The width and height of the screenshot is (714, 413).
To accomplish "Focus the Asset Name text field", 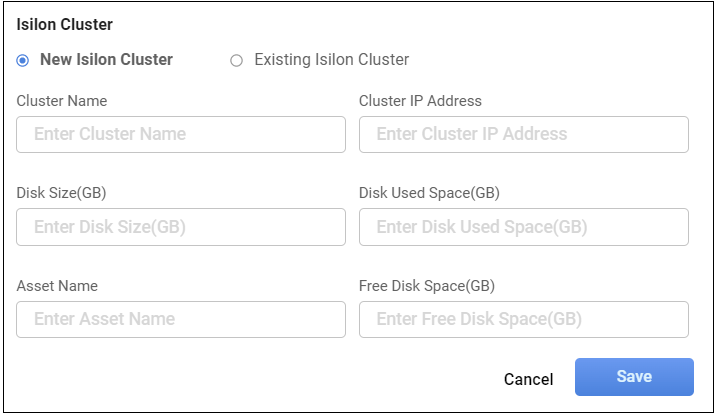I will point(181,320).
